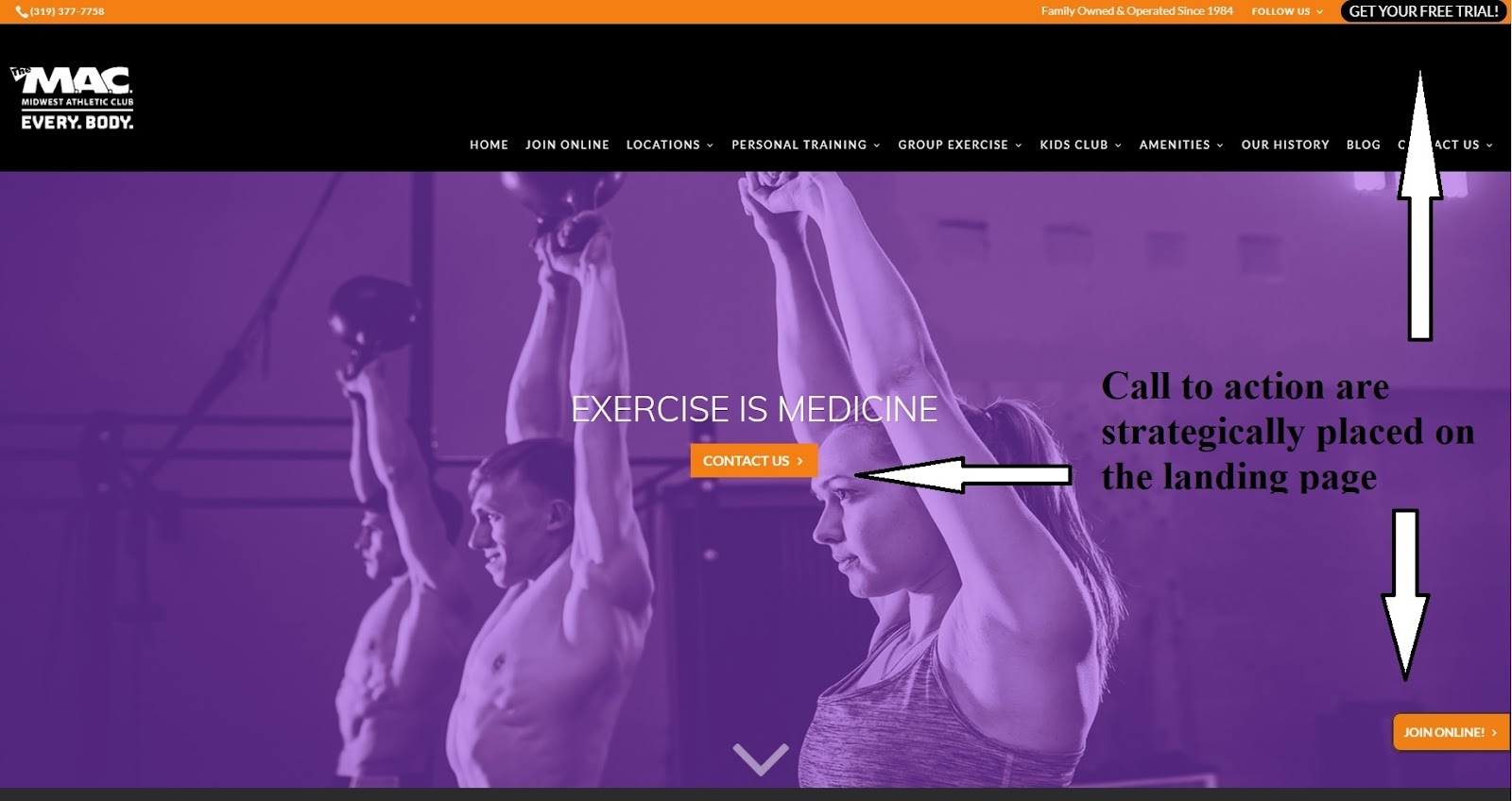Click the arrow on the Contact Us hero button
The width and height of the screenshot is (1512, 801).
click(x=800, y=461)
